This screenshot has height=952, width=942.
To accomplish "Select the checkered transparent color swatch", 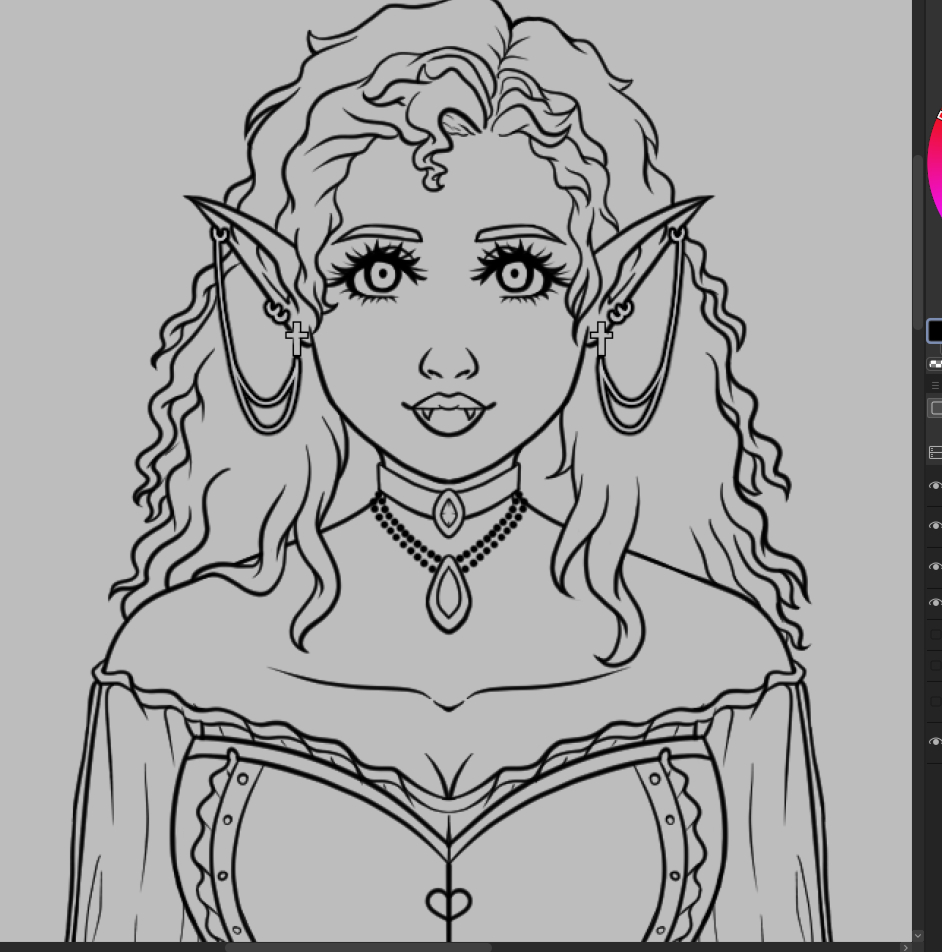I will click(x=935, y=364).
